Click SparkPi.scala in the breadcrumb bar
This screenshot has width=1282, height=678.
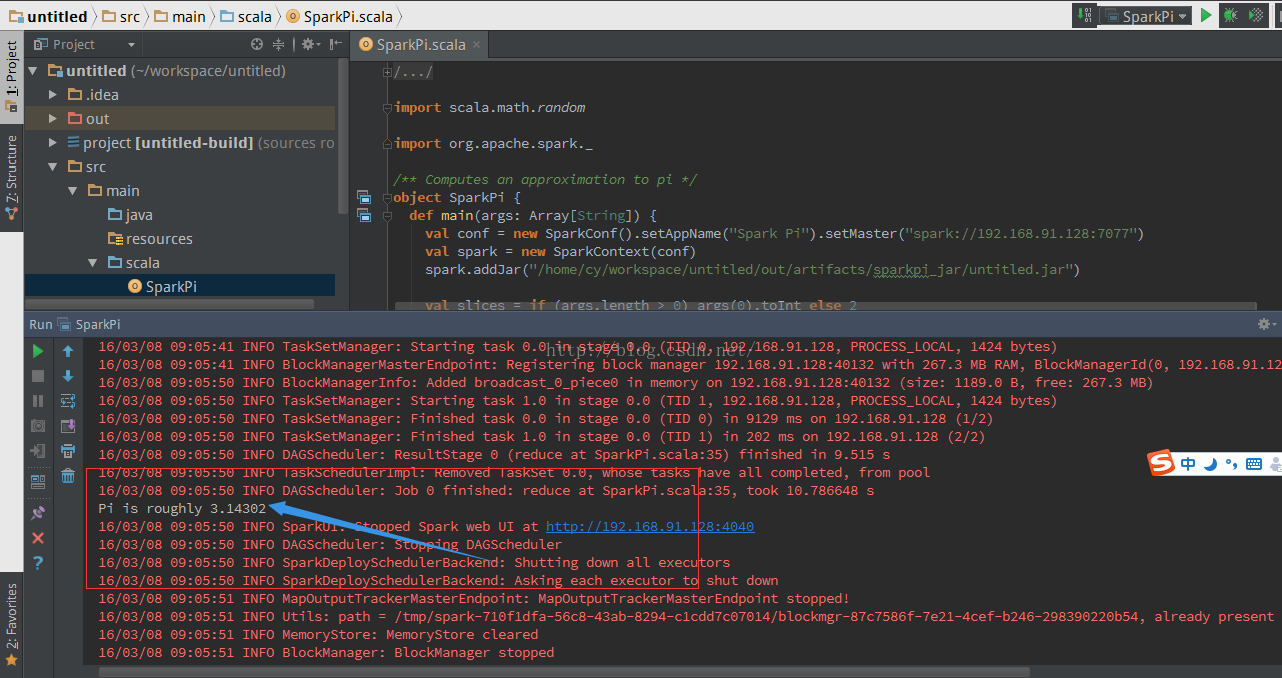tap(338, 16)
